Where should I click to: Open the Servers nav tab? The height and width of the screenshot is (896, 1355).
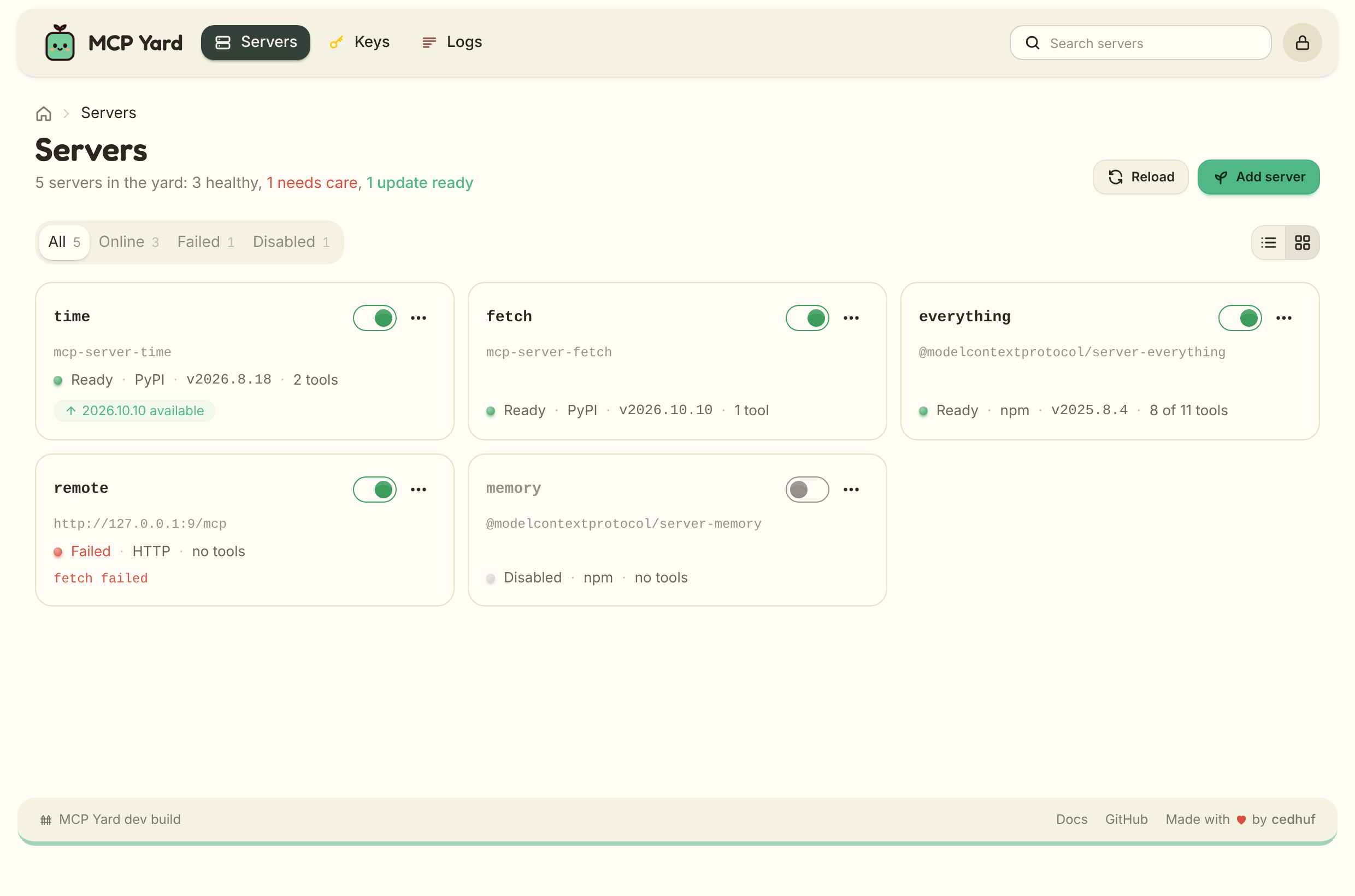point(256,42)
